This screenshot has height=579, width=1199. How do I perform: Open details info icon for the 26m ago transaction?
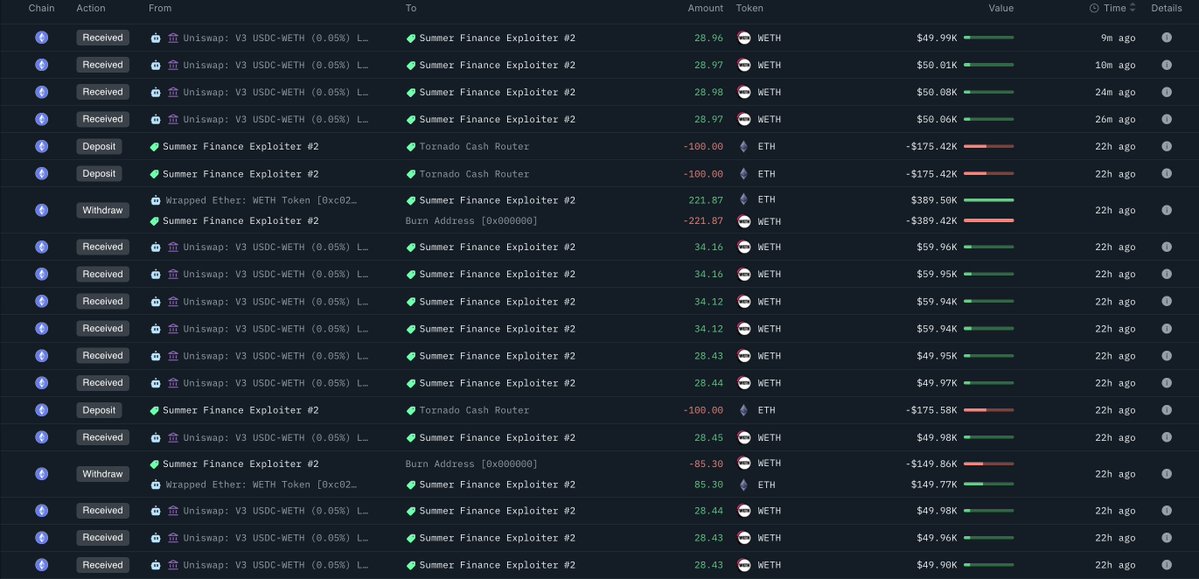[x=1166, y=119]
